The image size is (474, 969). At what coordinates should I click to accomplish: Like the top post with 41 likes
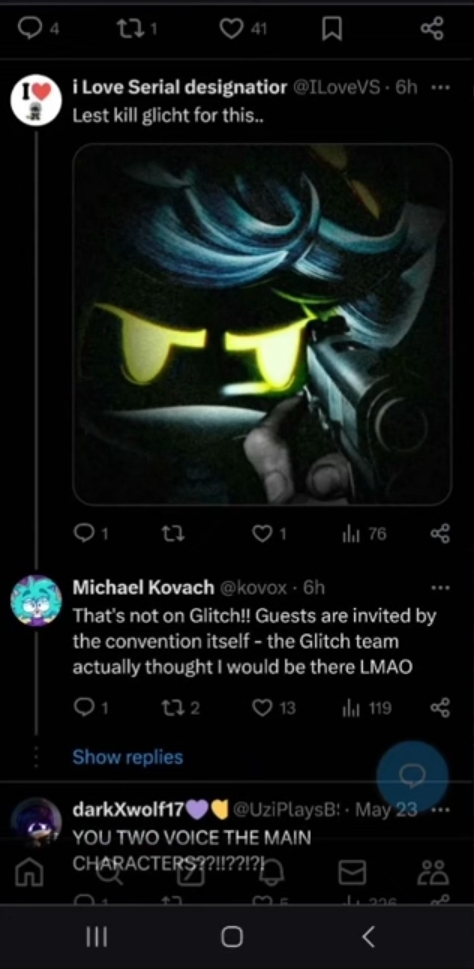(x=231, y=28)
